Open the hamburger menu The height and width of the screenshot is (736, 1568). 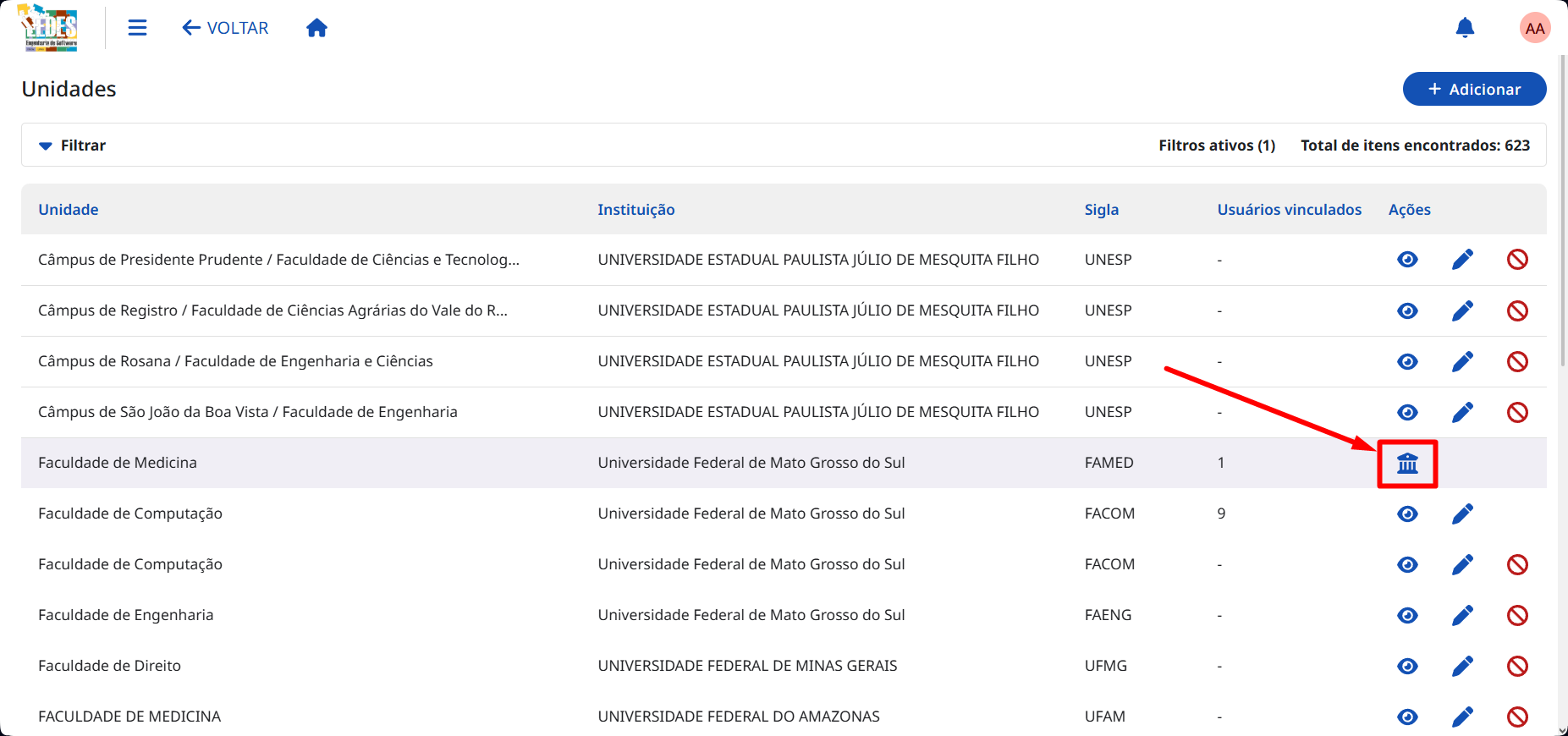(x=137, y=28)
